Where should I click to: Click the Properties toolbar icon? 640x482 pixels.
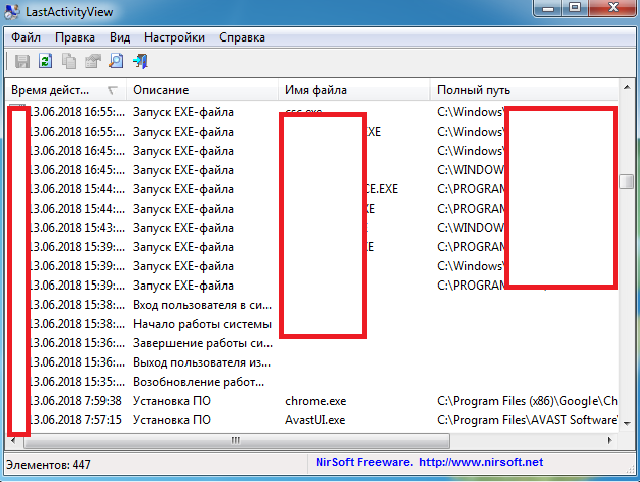[x=93, y=62]
